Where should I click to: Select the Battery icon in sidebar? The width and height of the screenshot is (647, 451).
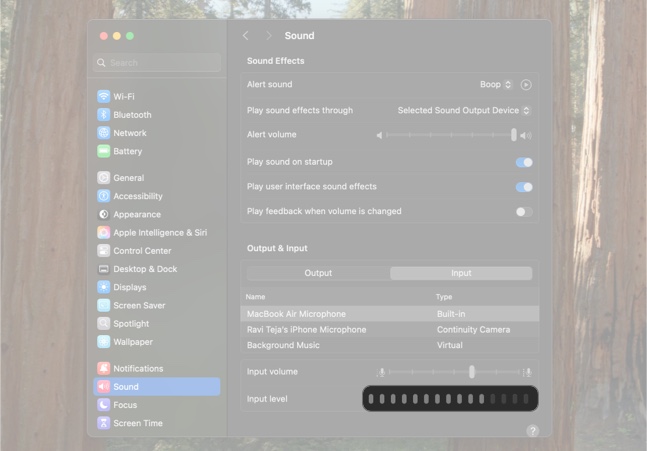pos(104,151)
